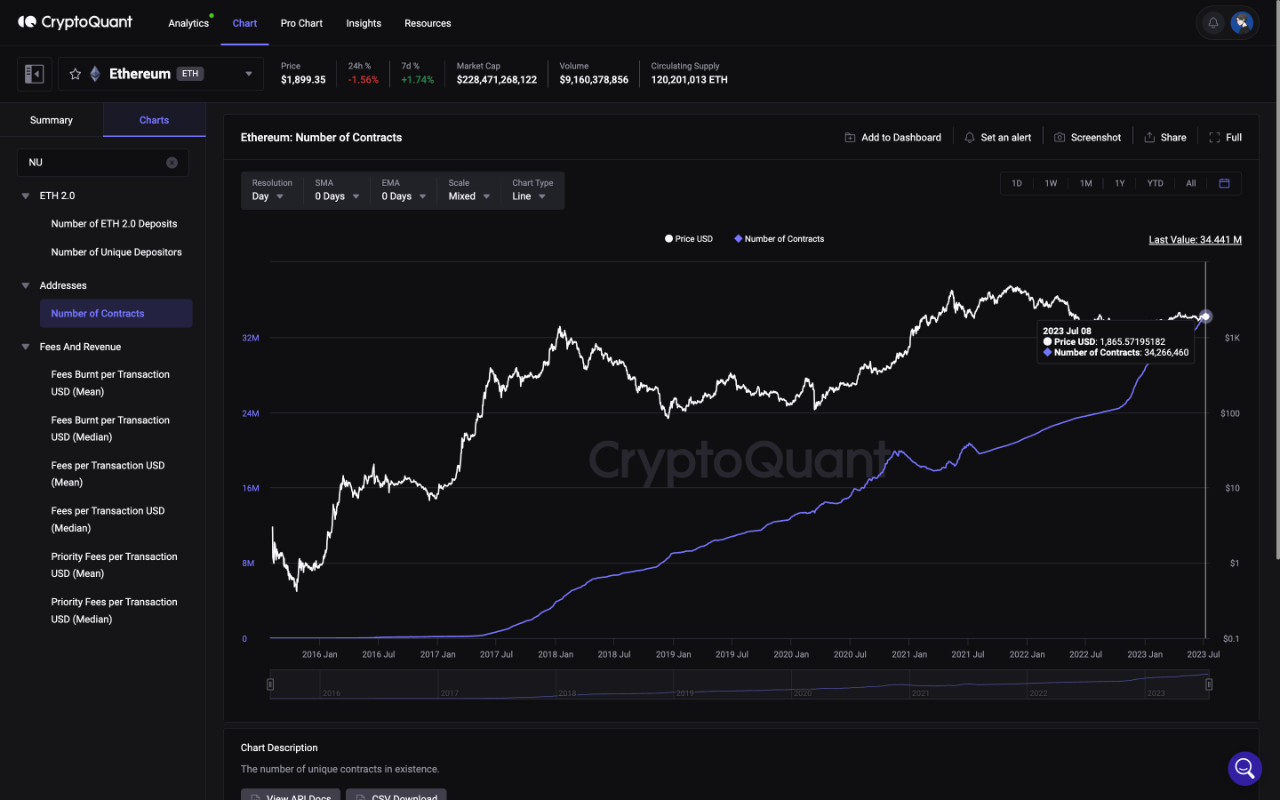Collapse the left sidebar panel
The height and width of the screenshot is (800, 1280).
(x=33, y=73)
